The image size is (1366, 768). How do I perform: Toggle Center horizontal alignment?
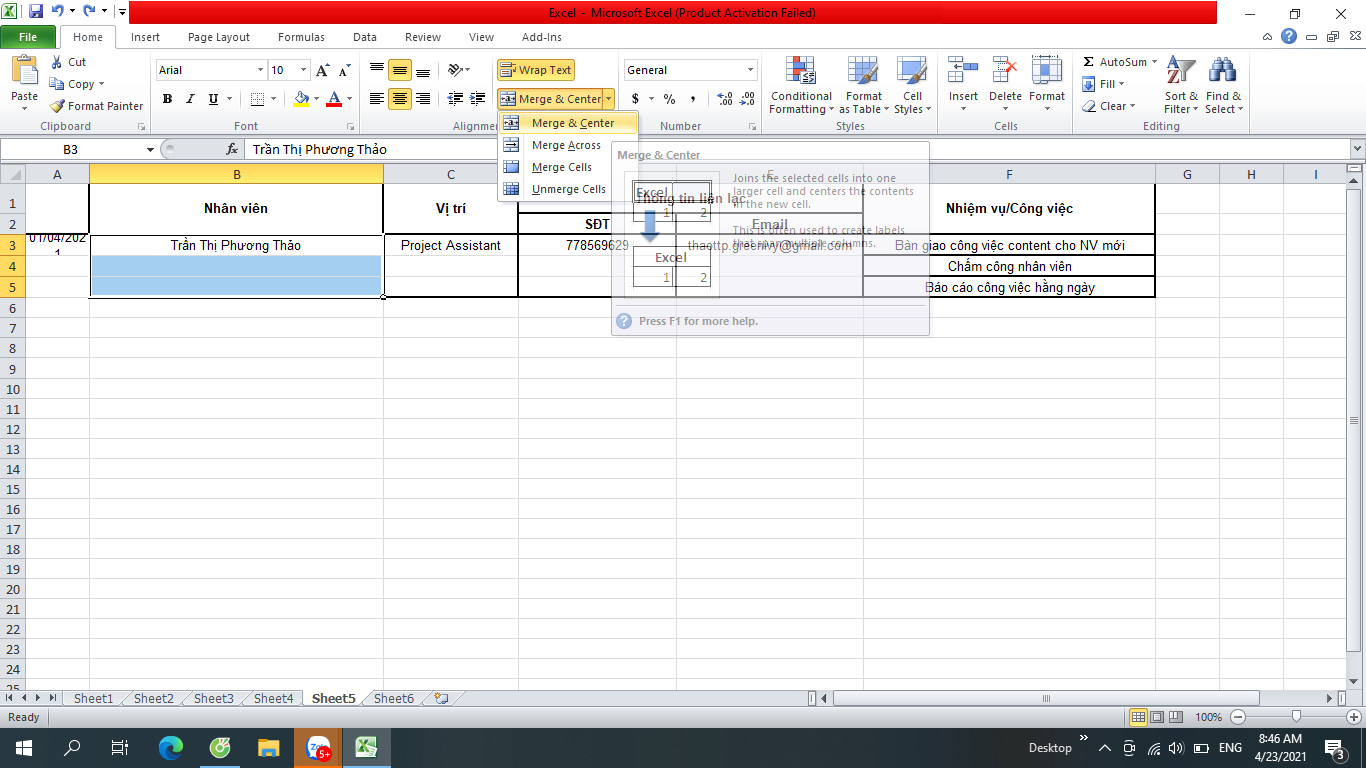point(399,99)
